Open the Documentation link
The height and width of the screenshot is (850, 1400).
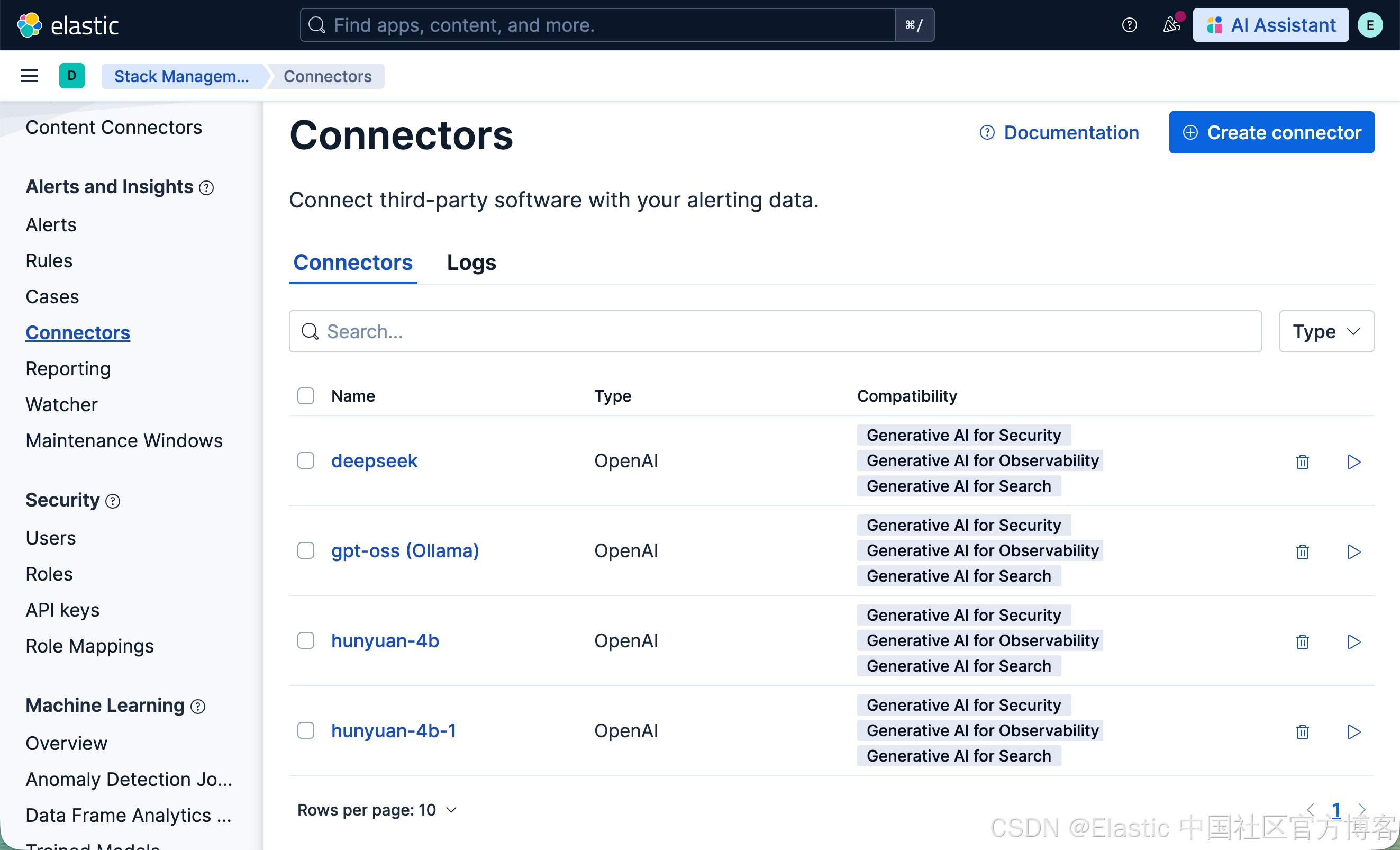point(1060,132)
